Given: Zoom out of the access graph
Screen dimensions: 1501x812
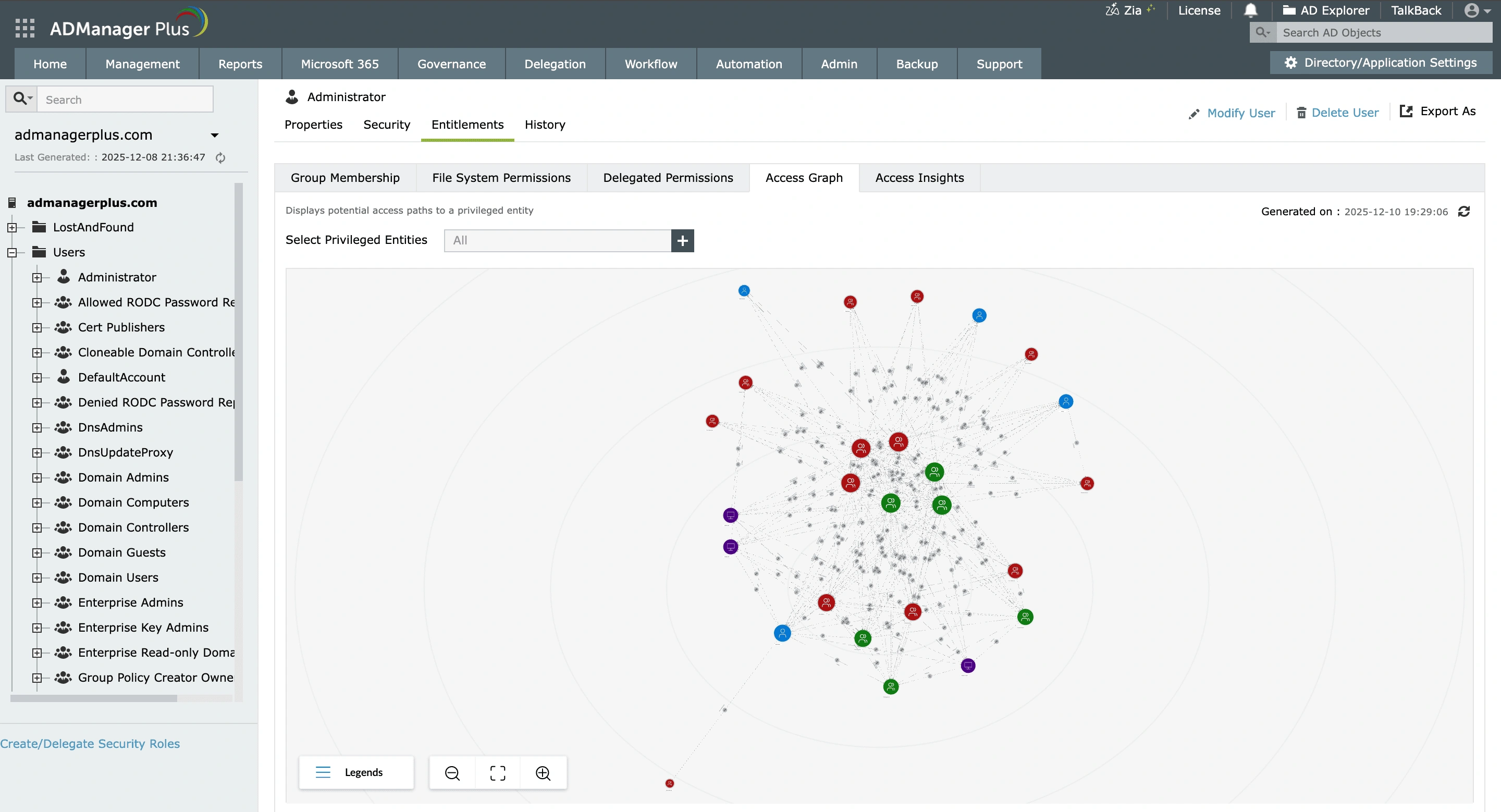Looking at the screenshot, I should pos(452,772).
